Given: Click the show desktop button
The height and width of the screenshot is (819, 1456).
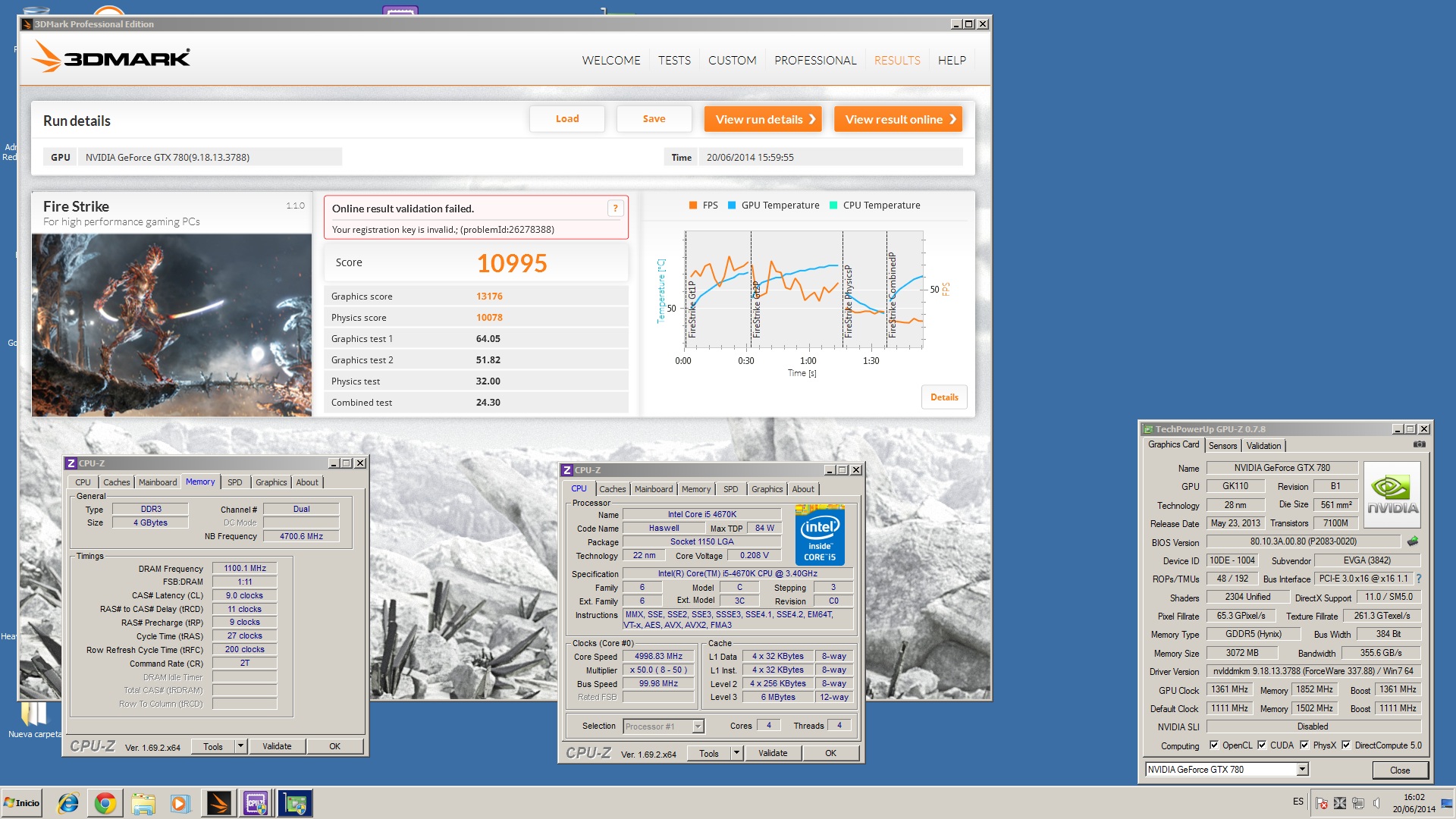Looking at the screenshot, I should pyautogui.click(x=1447, y=803).
